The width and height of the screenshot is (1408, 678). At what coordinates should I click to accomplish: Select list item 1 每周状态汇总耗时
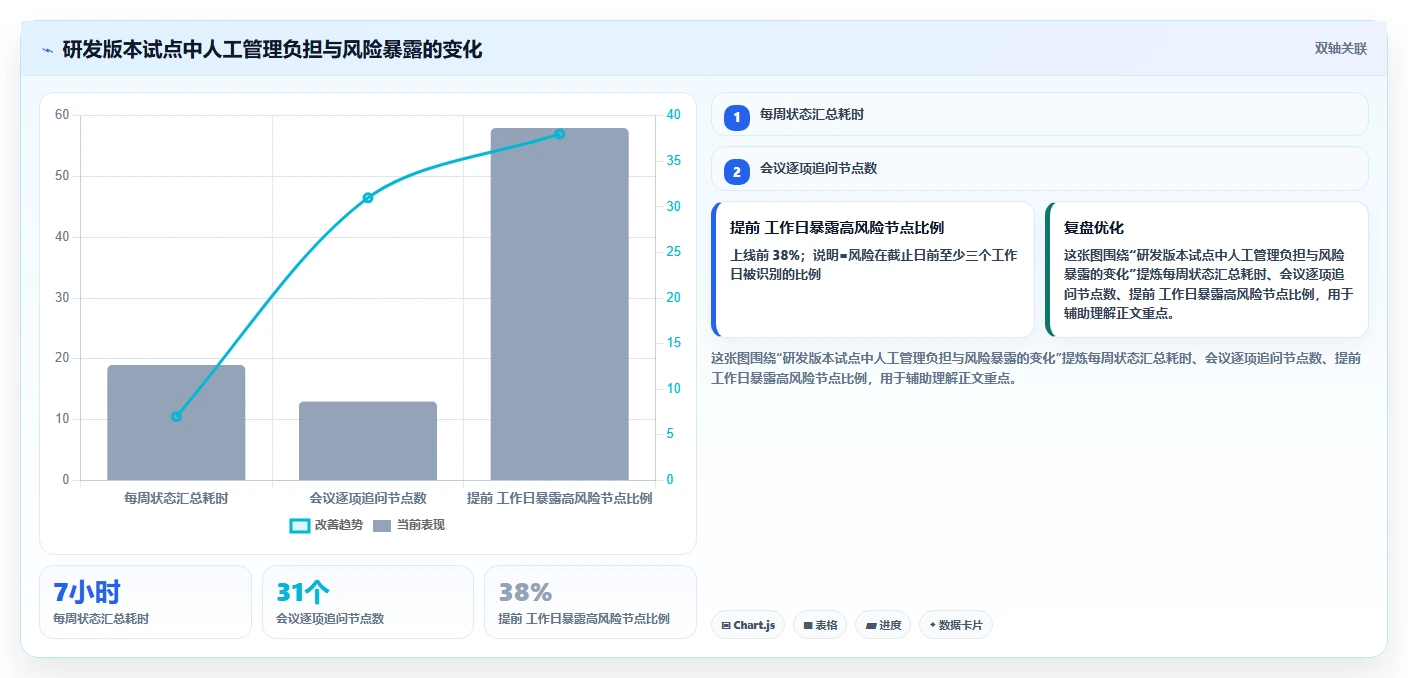pos(1039,114)
